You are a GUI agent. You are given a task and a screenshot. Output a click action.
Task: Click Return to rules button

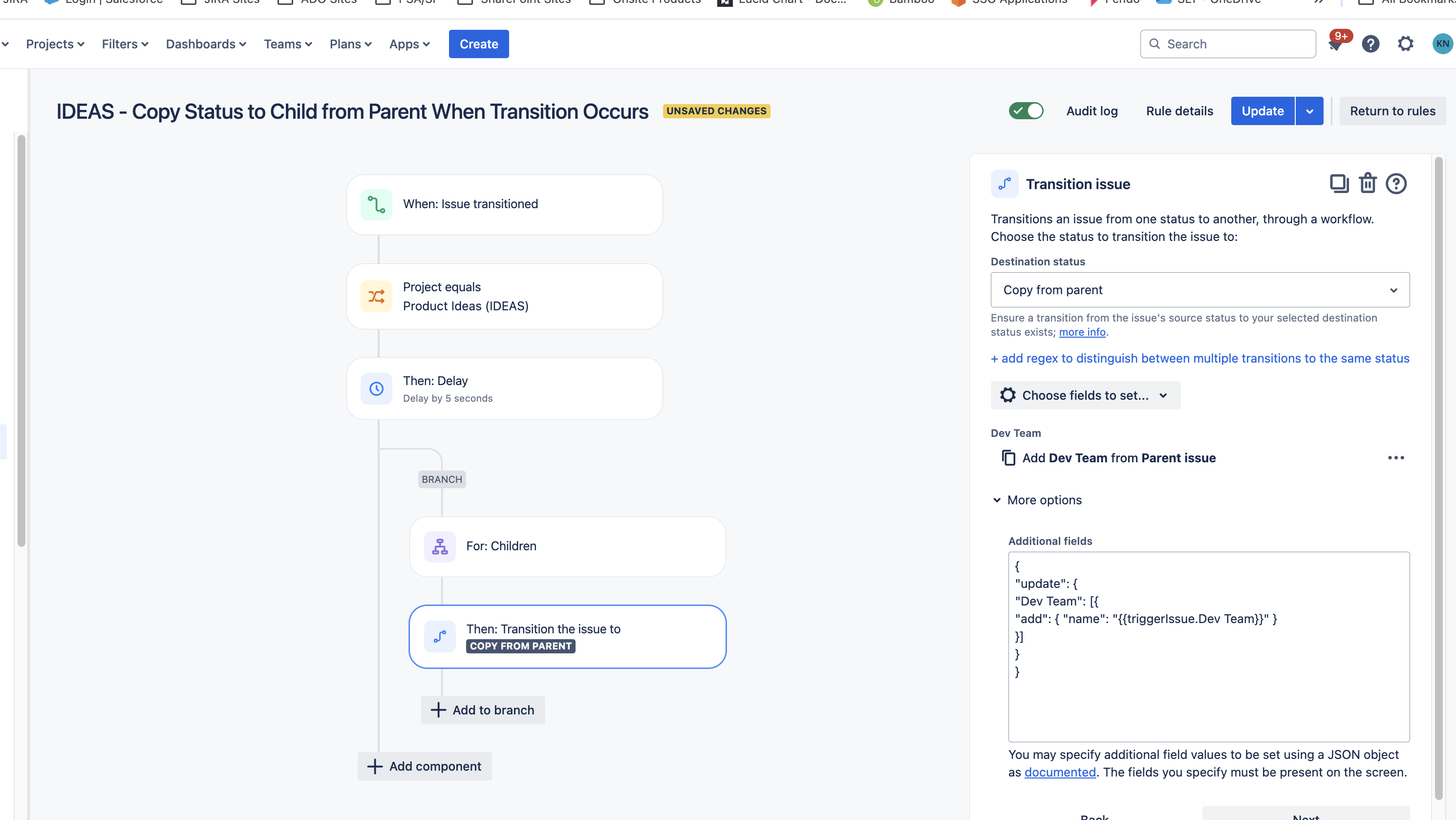(x=1392, y=111)
